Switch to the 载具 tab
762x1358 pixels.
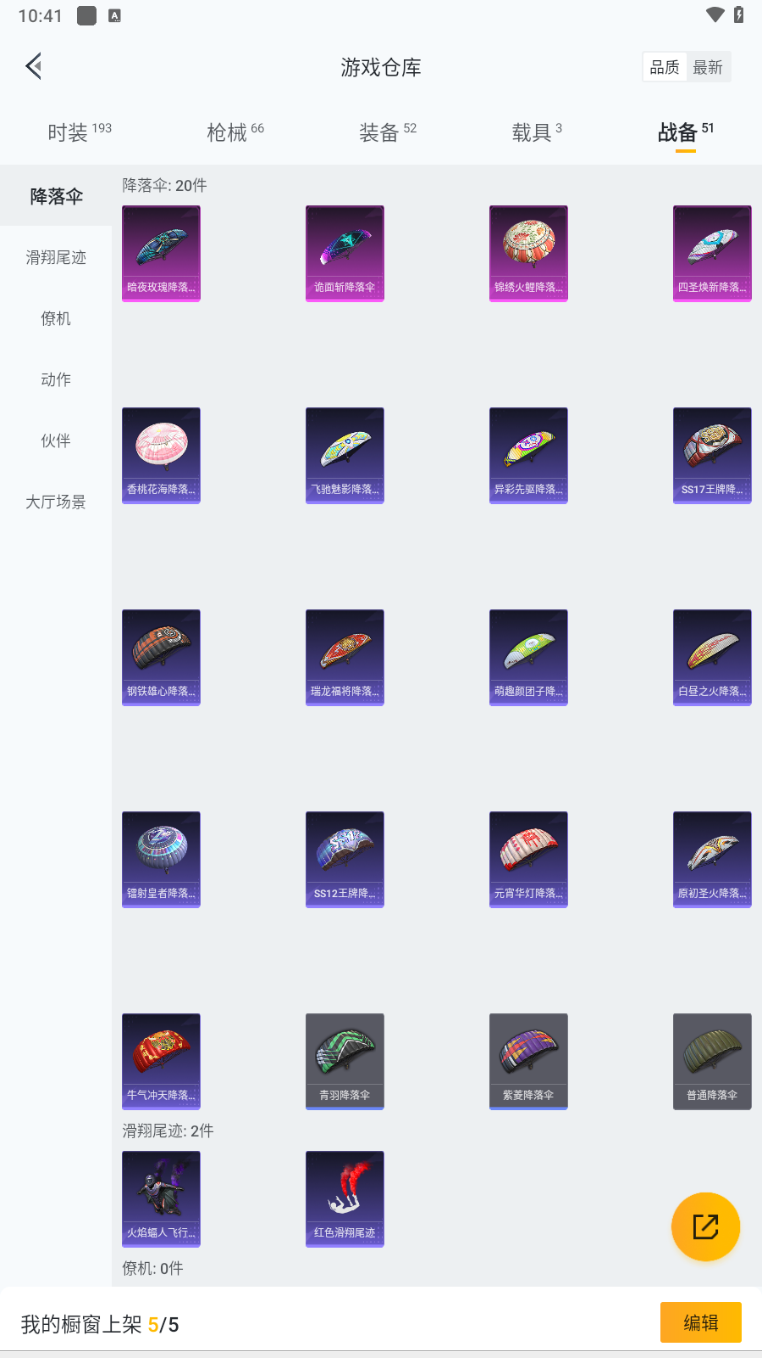pyautogui.click(x=537, y=132)
